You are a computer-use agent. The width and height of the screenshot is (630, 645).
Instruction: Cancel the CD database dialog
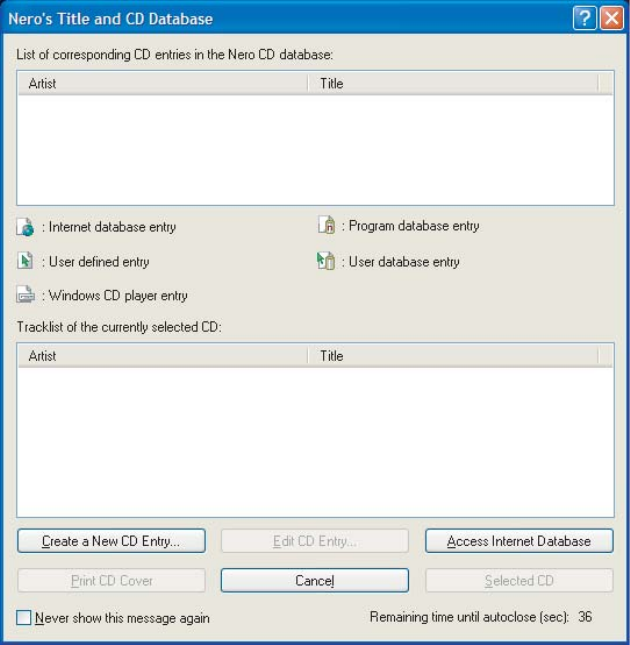(x=315, y=580)
